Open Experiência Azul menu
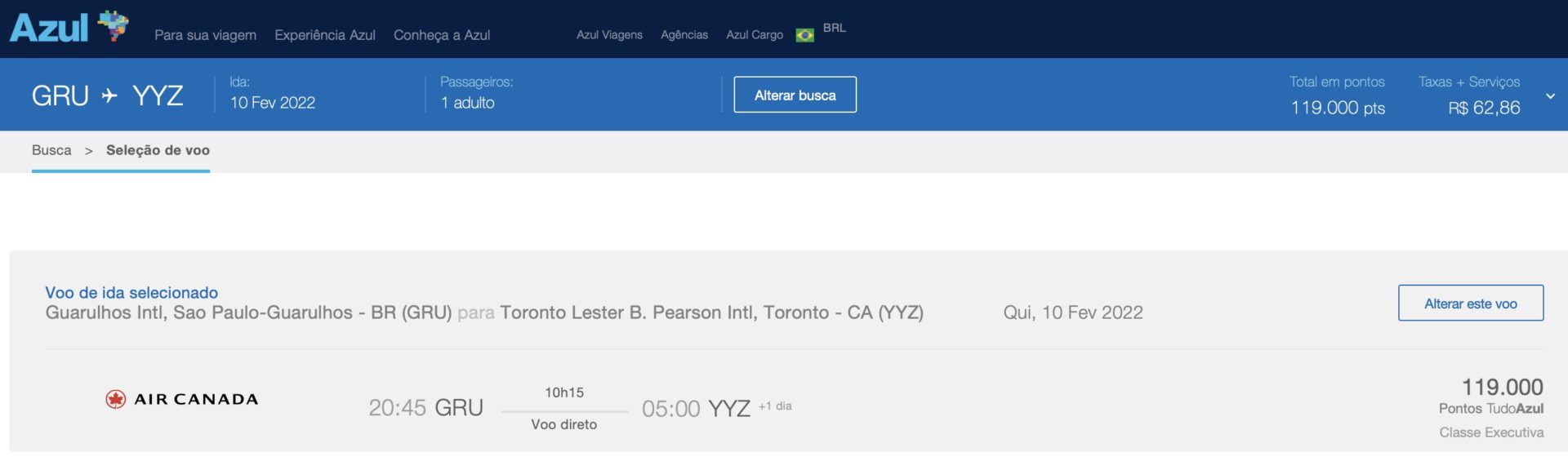The width and height of the screenshot is (1568, 461). pos(325,35)
